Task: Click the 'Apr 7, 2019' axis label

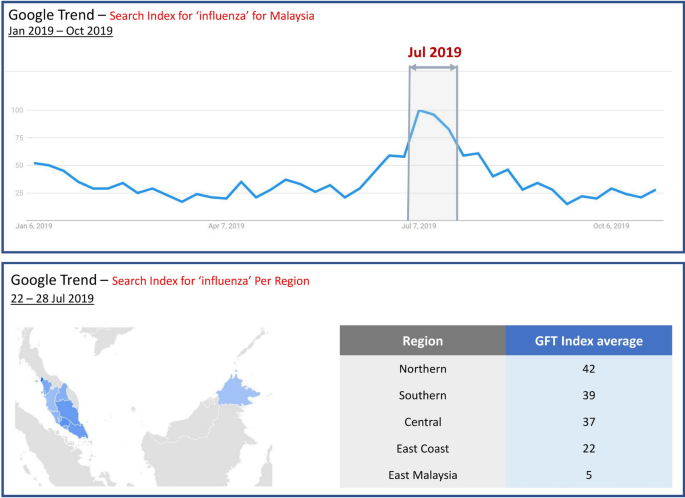Action: (x=226, y=226)
